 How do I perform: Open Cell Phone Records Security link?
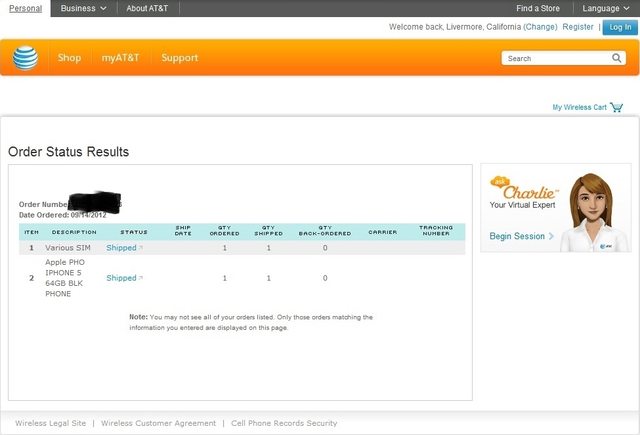click(x=284, y=423)
